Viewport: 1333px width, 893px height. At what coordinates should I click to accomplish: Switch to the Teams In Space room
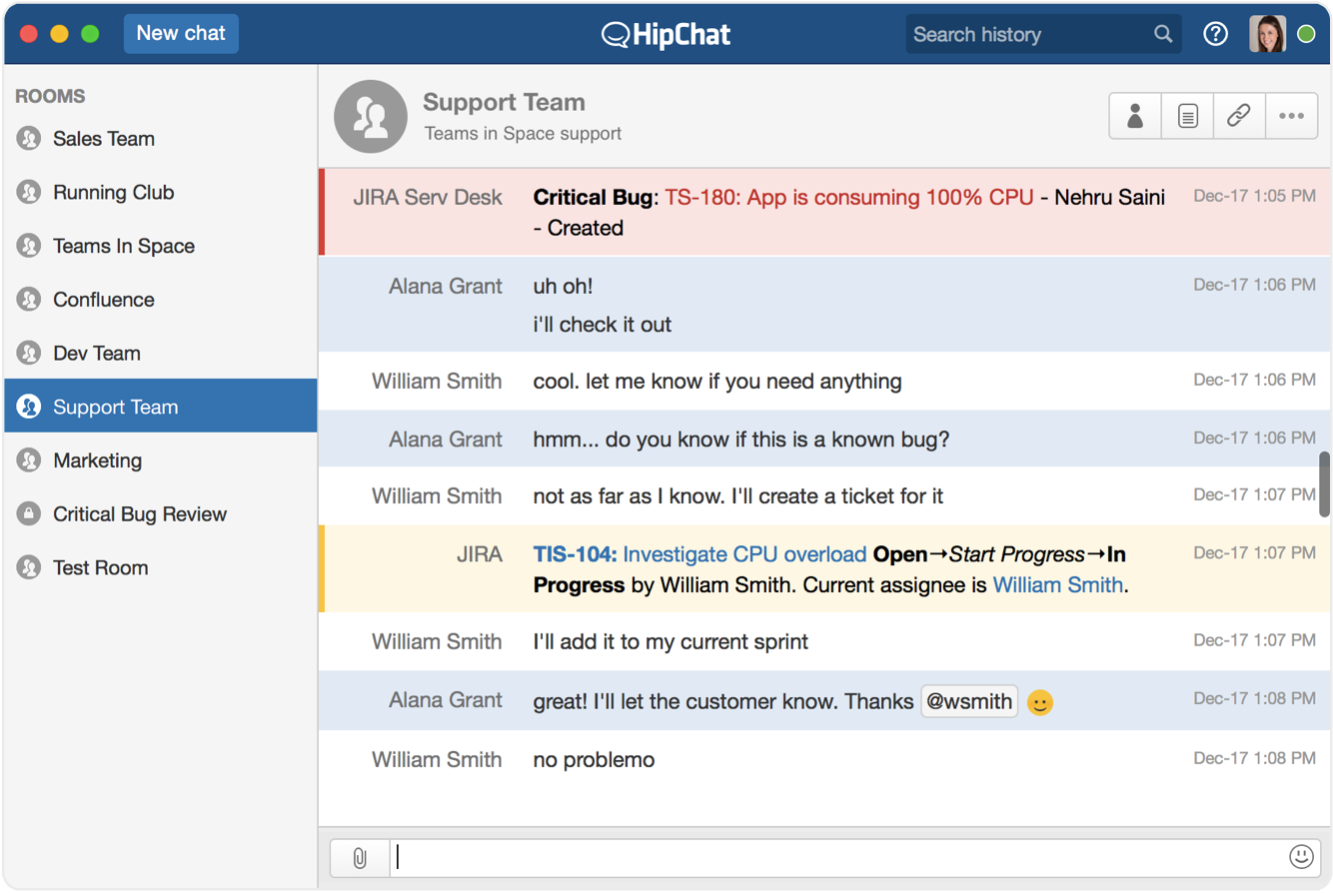click(x=160, y=246)
